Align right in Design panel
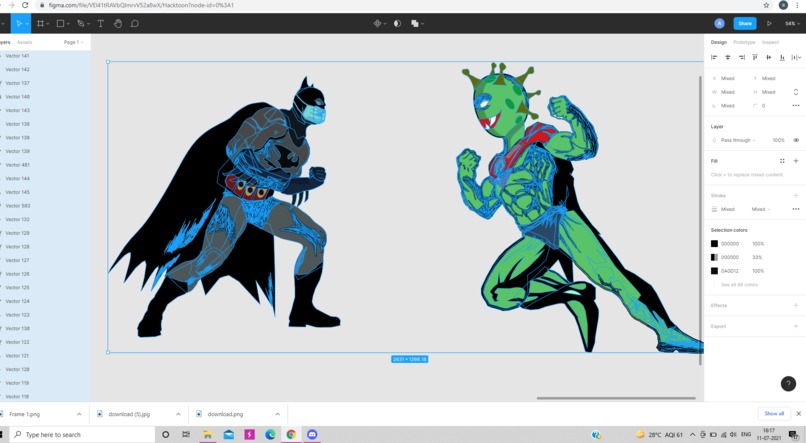 point(741,58)
